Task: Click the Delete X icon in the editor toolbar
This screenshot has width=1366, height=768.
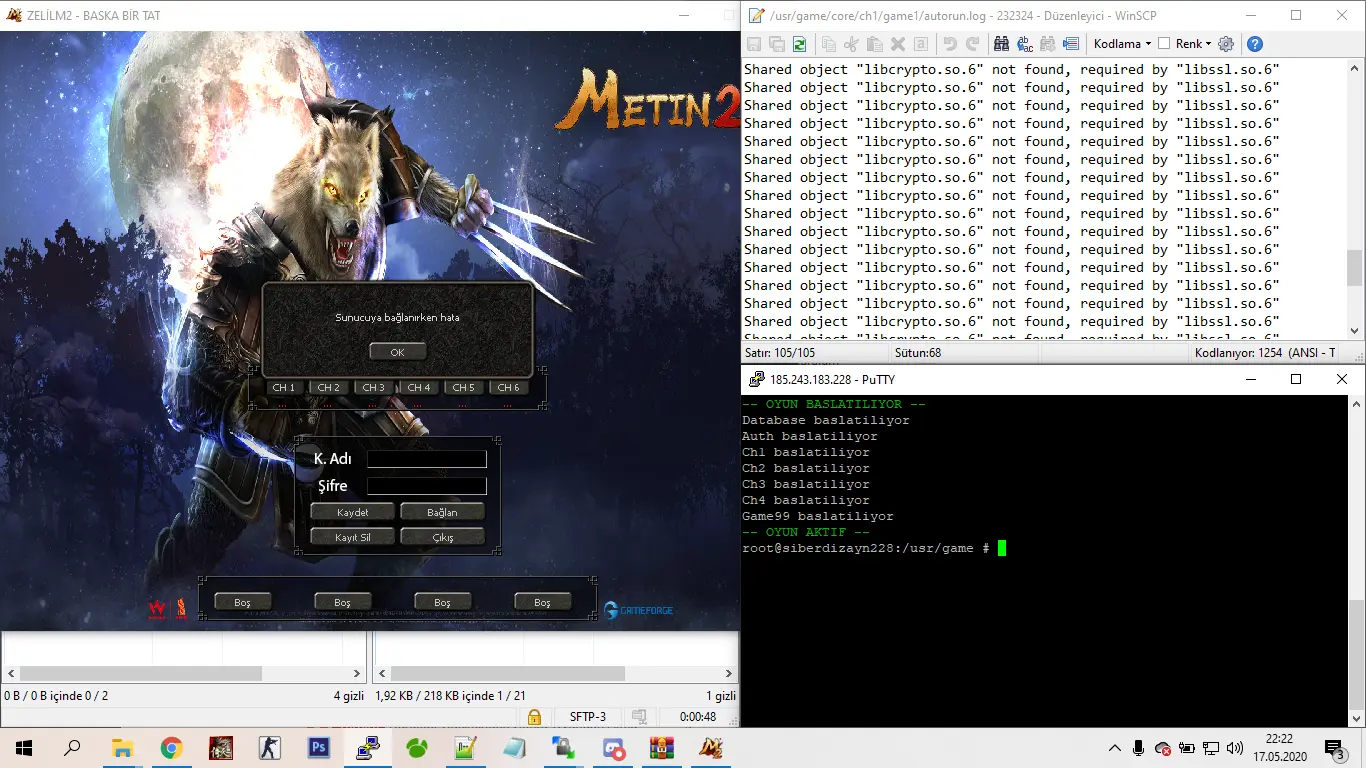Action: tap(897, 44)
